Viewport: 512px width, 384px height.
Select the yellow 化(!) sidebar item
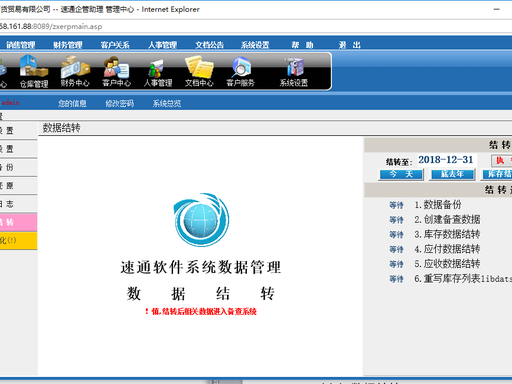18,241
